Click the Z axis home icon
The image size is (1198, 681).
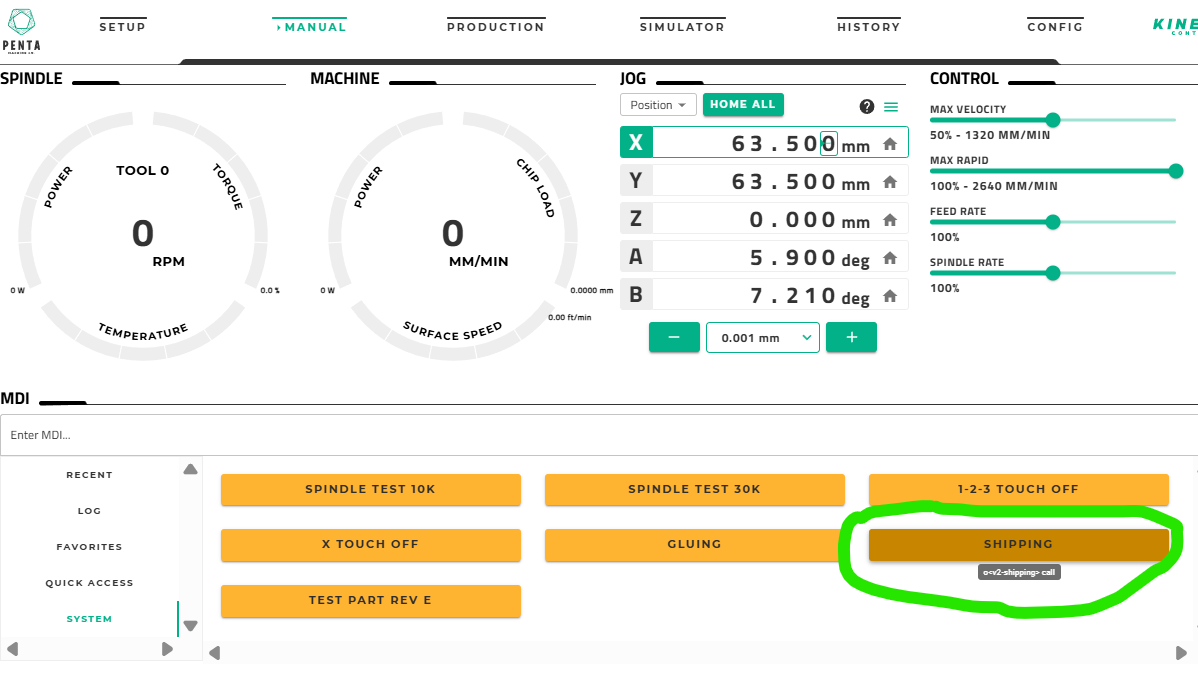[889, 221]
